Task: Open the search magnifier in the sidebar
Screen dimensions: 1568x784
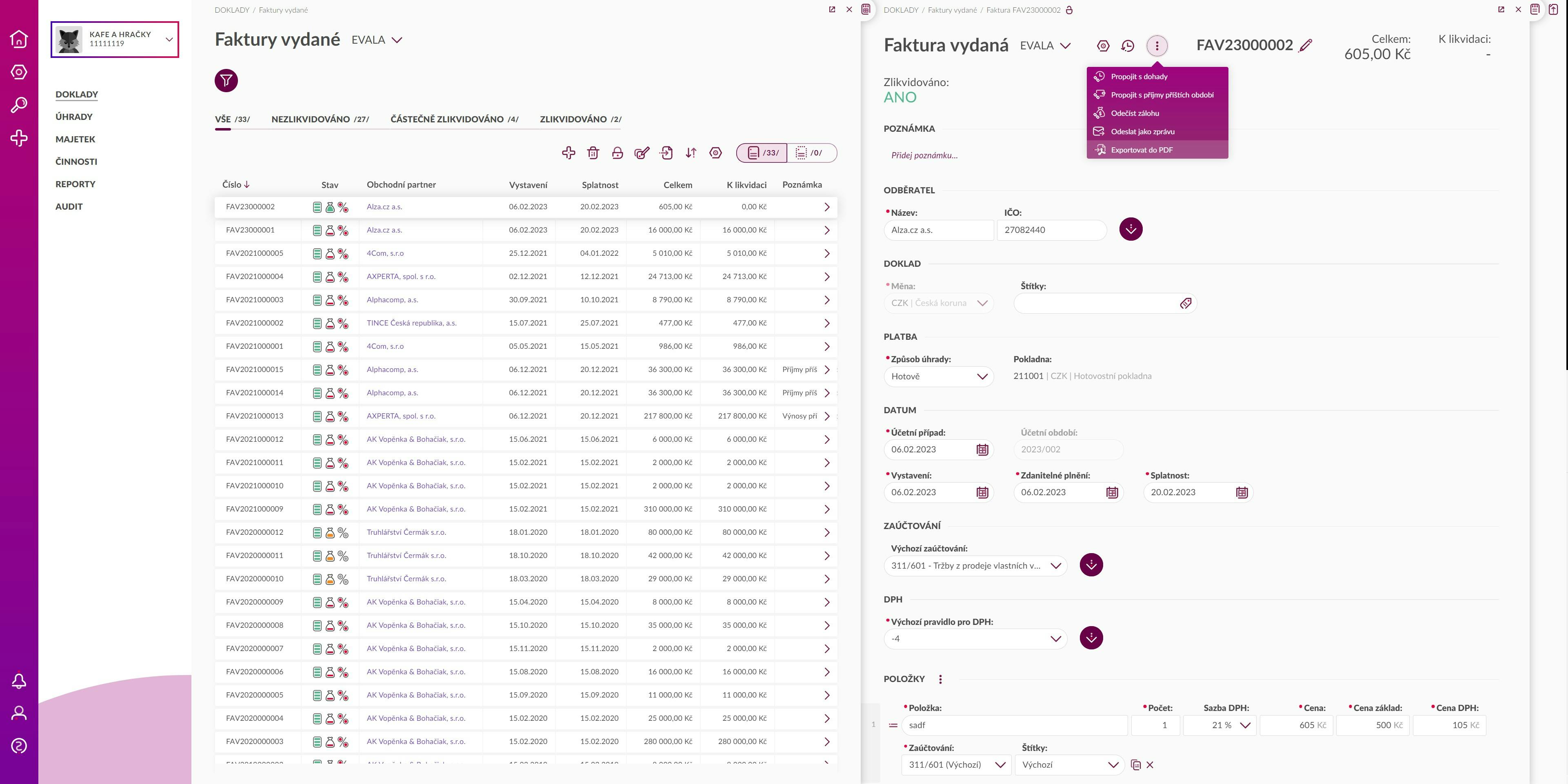Action: tap(19, 105)
